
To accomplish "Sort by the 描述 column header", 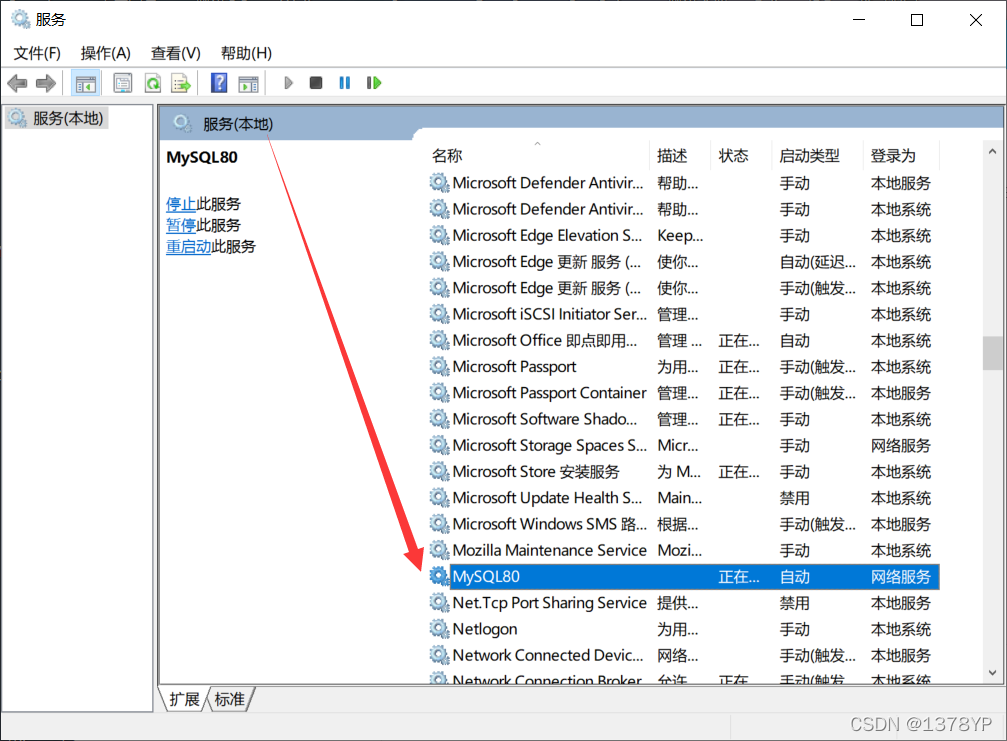I will (x=679, y=155).
